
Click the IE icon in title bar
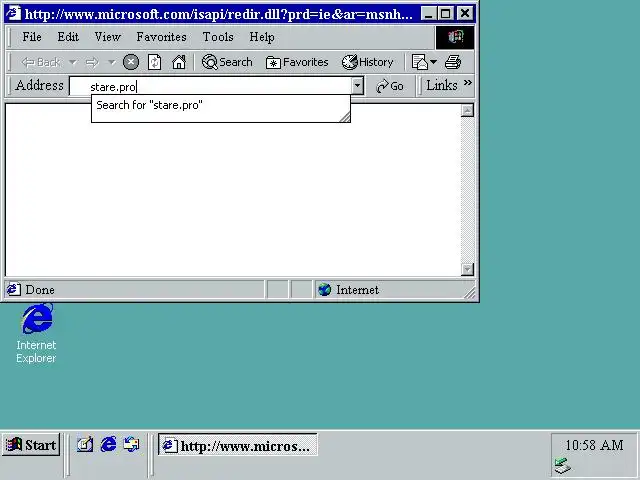[x=13, y=13]
